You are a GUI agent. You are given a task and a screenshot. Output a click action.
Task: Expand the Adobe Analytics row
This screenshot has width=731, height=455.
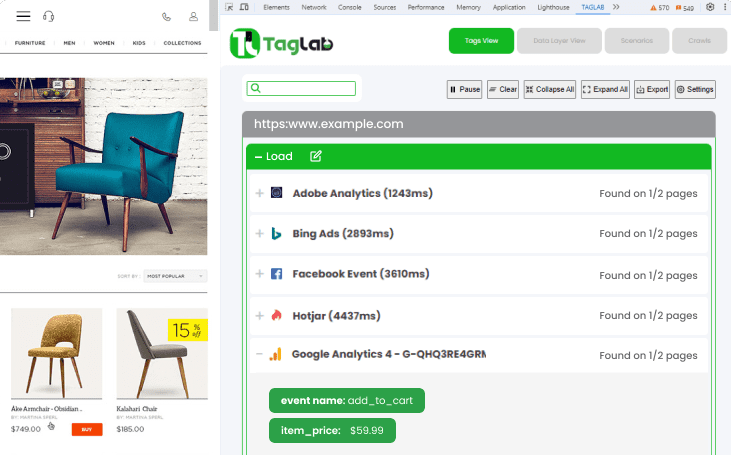coord(260,193)
